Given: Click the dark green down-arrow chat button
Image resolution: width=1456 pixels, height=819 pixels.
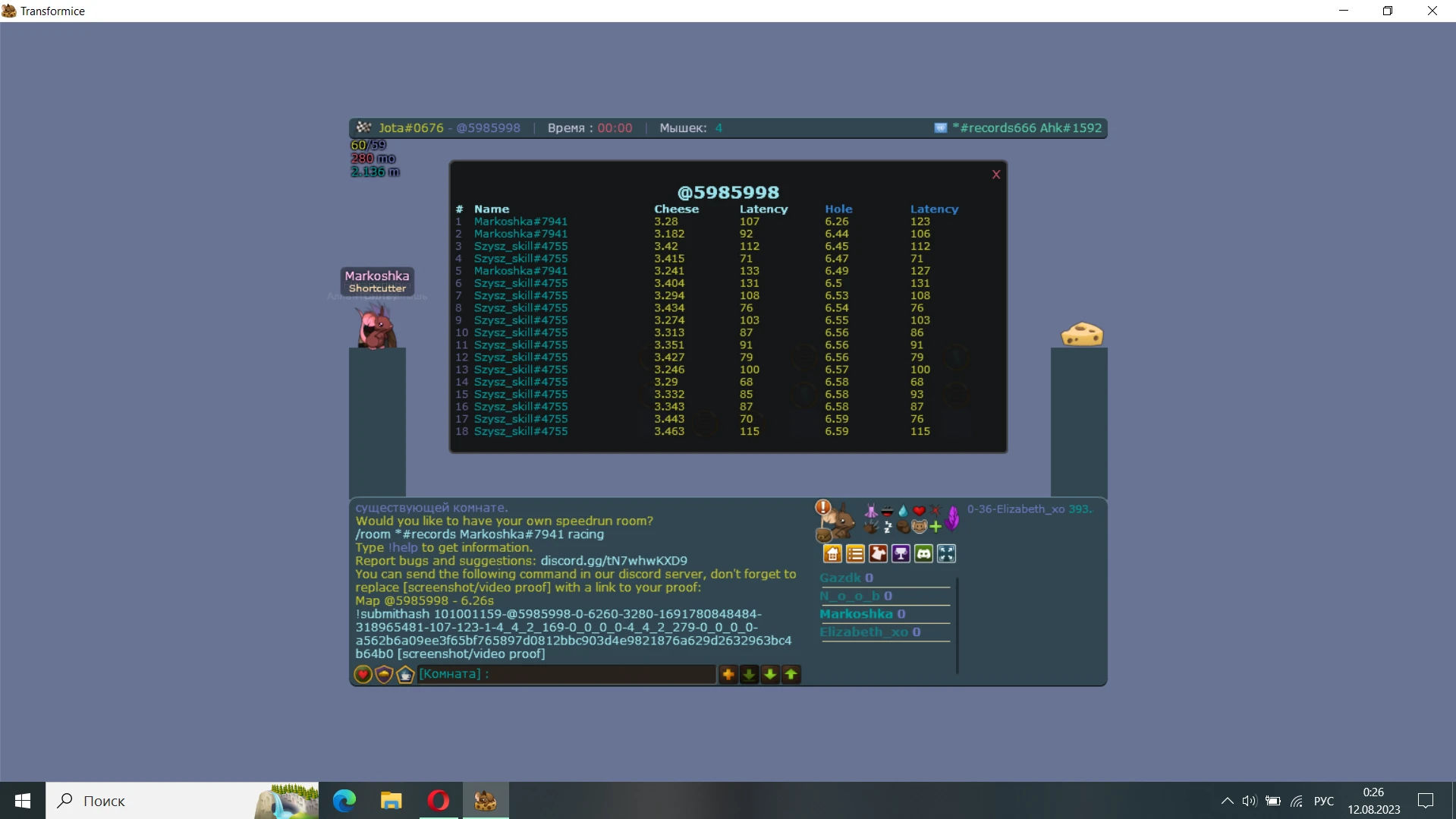Looking at the screenshot, I should coord(749,674).
